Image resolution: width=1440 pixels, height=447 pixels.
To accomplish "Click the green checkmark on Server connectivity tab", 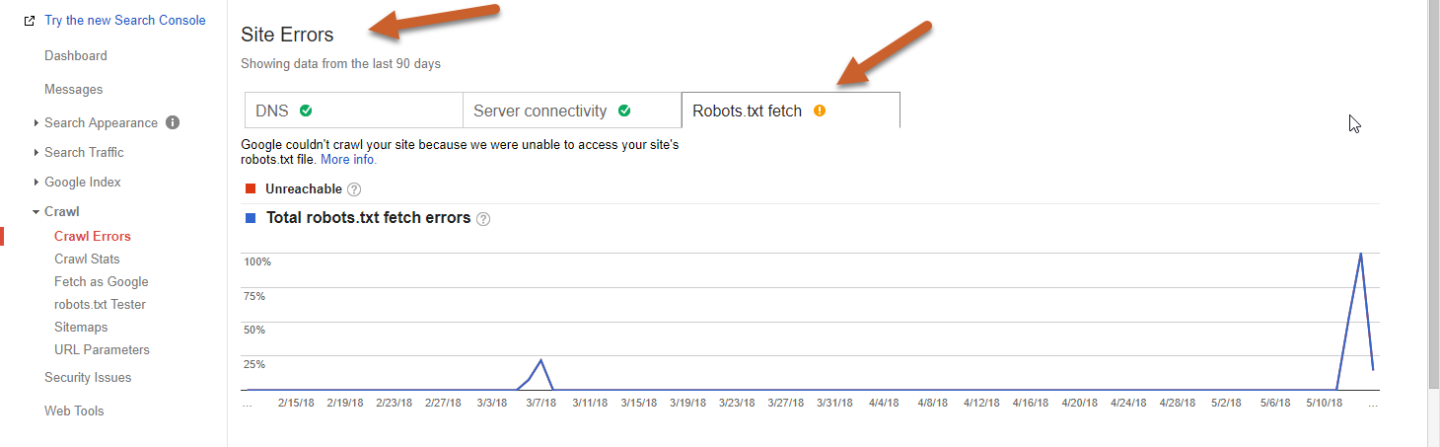I will [x=625, y=111].
